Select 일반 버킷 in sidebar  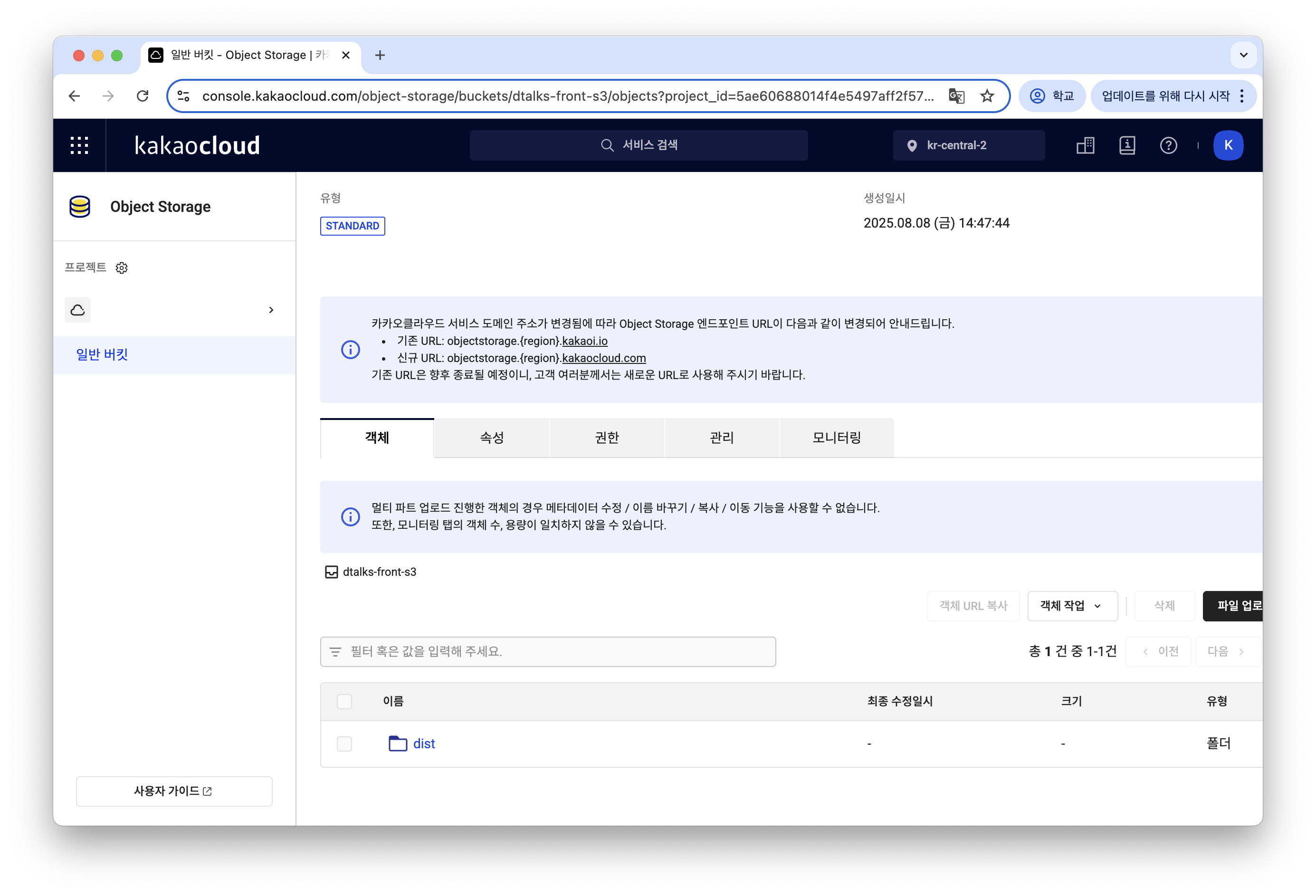[174, 355]
